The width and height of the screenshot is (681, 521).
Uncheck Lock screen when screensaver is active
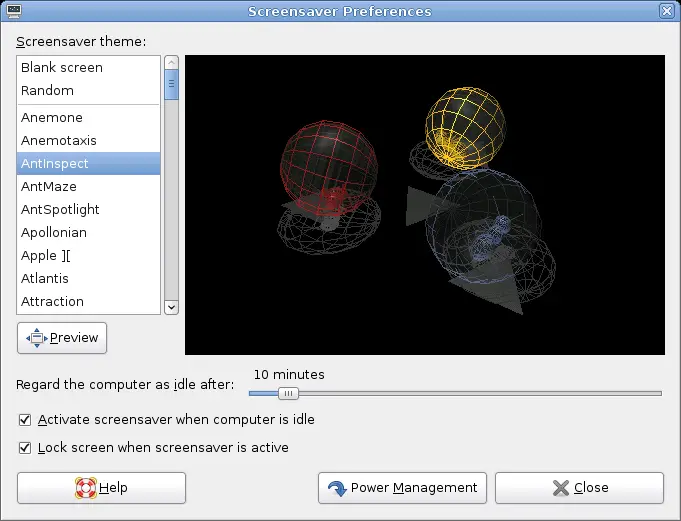tap(25, 447)
